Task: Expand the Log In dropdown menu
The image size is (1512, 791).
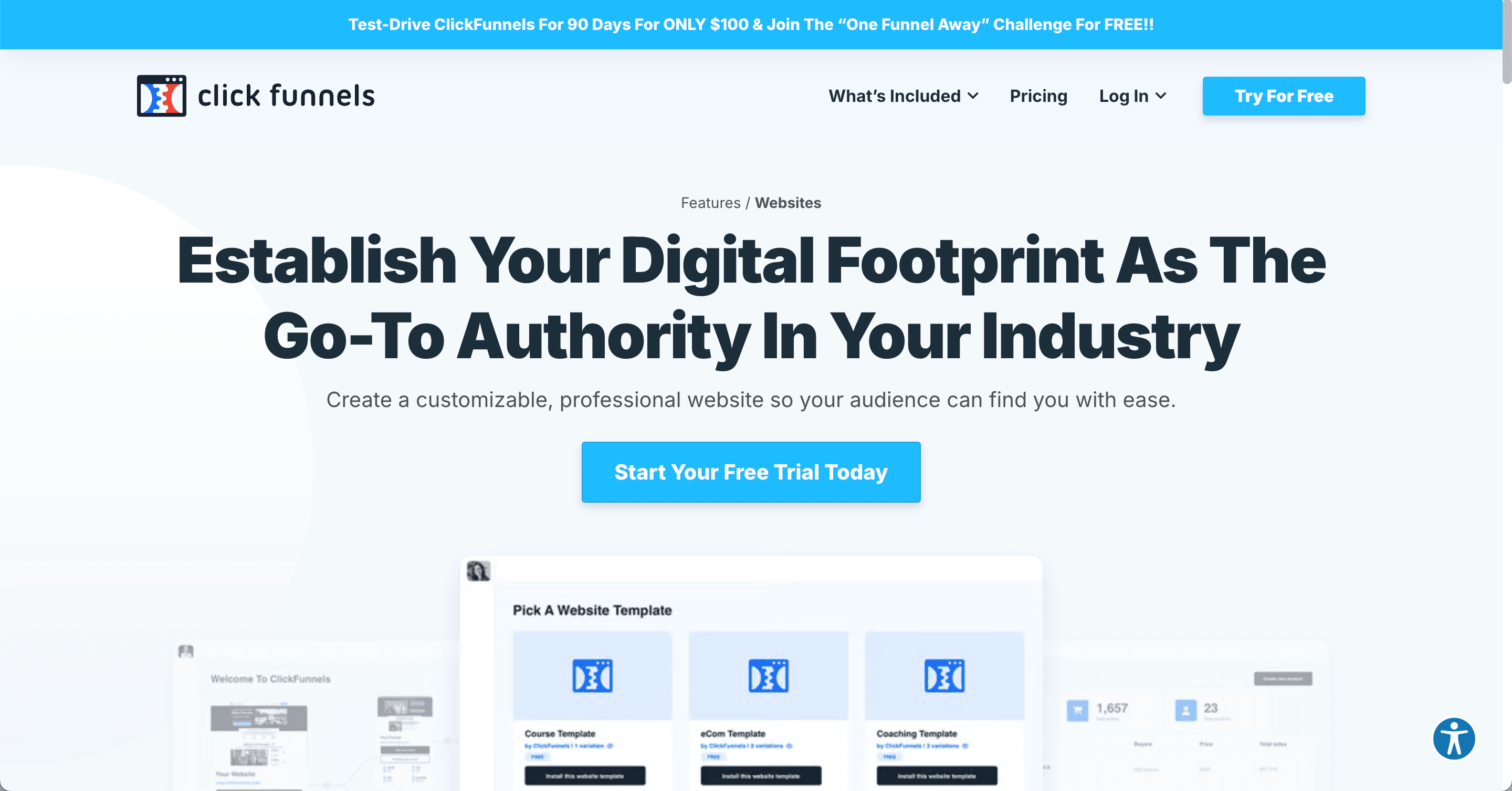Action: tap(1131, 95)
